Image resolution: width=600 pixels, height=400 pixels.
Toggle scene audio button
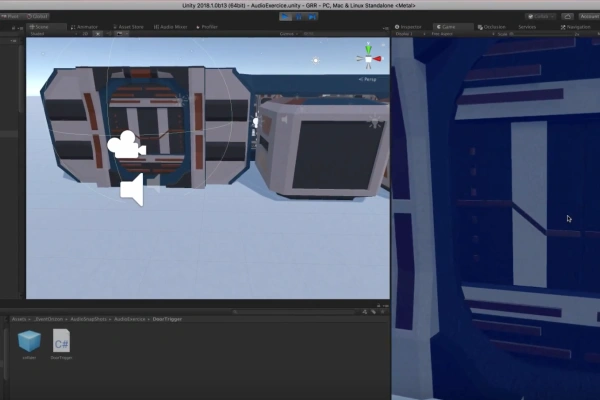(x=109, y=34)
